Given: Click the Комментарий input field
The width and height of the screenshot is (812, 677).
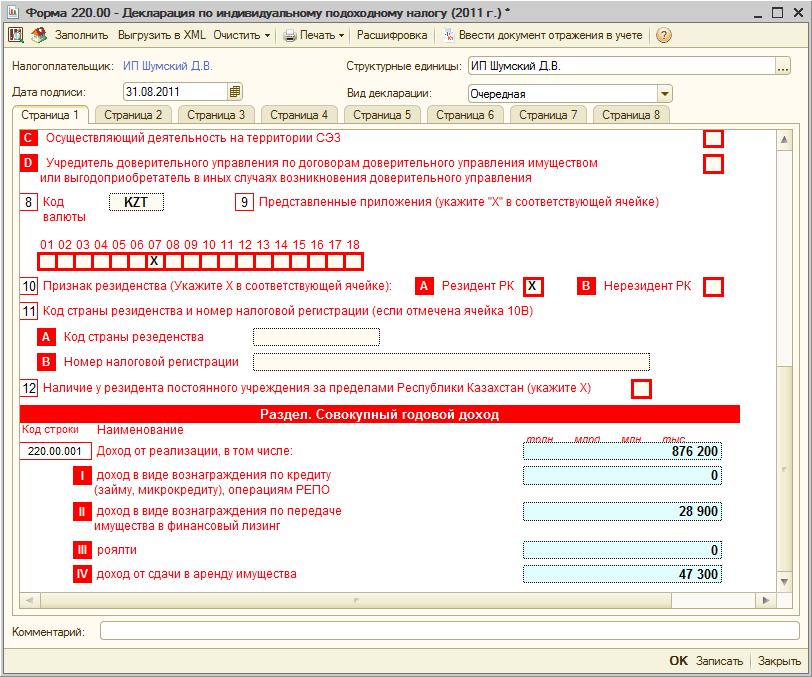Looking at the screenshot, I should click(x=449, y=631).
